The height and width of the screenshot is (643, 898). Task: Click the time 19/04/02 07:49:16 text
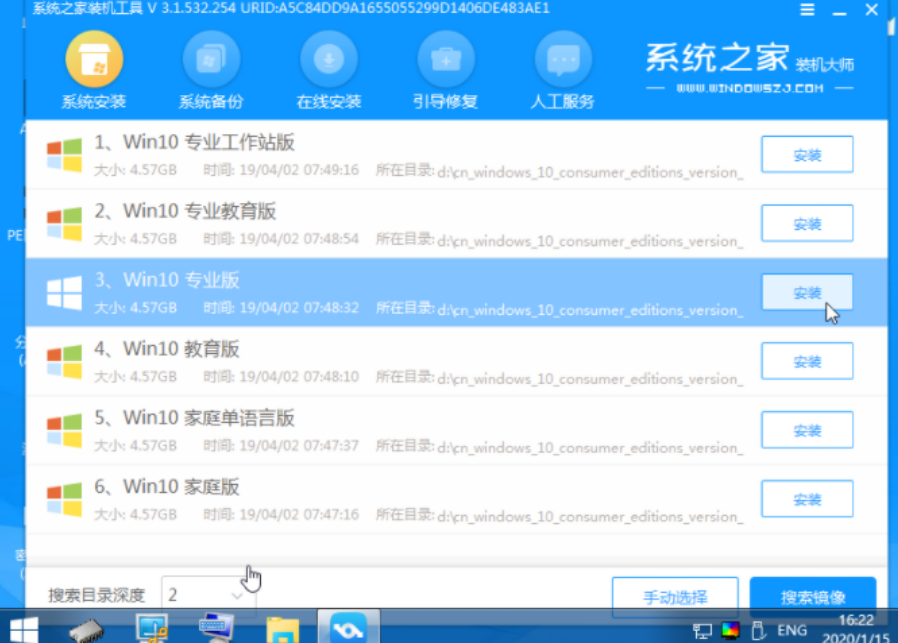point(298,170)
